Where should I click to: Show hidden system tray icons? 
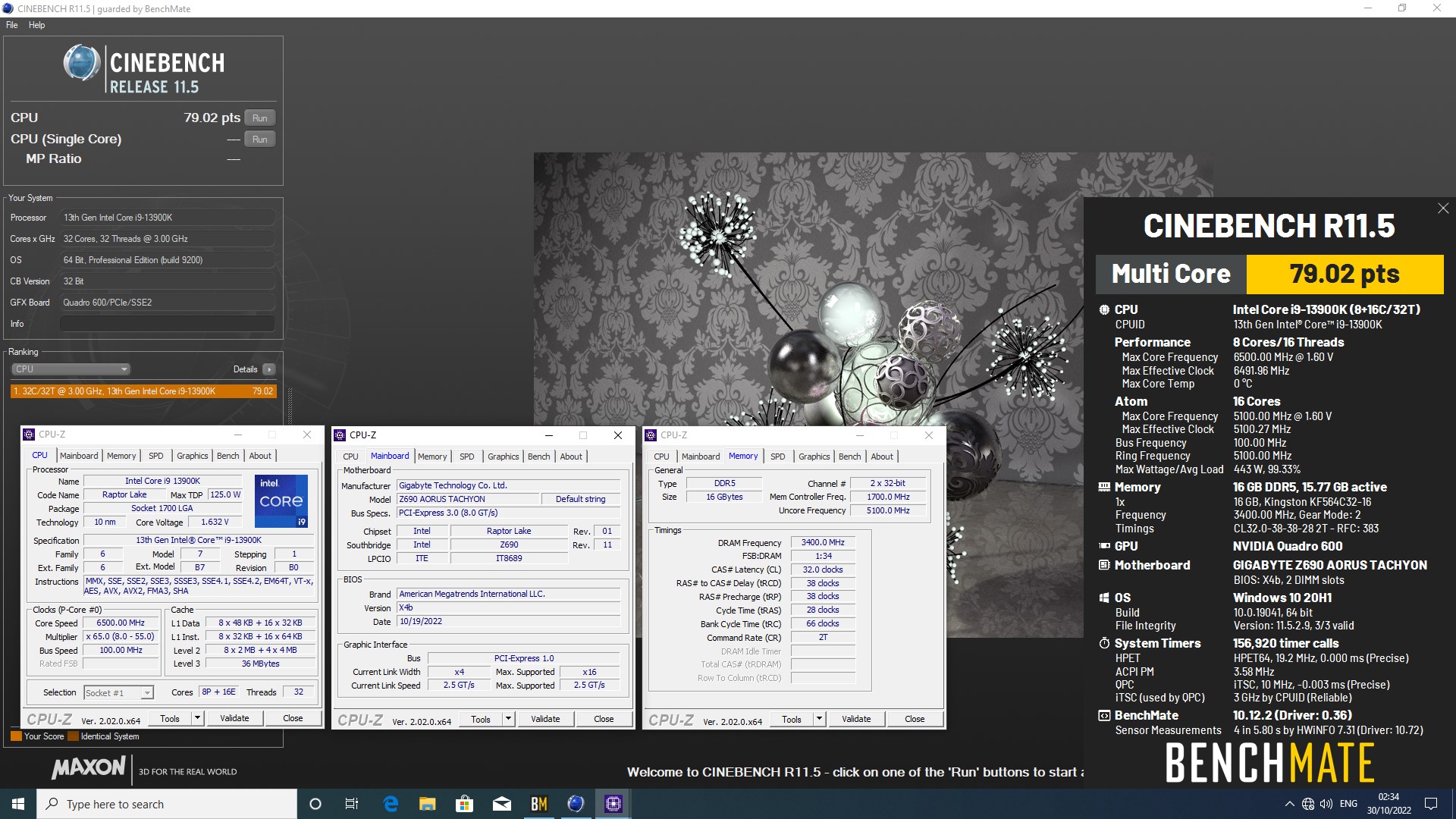(x=1289, y=804)
